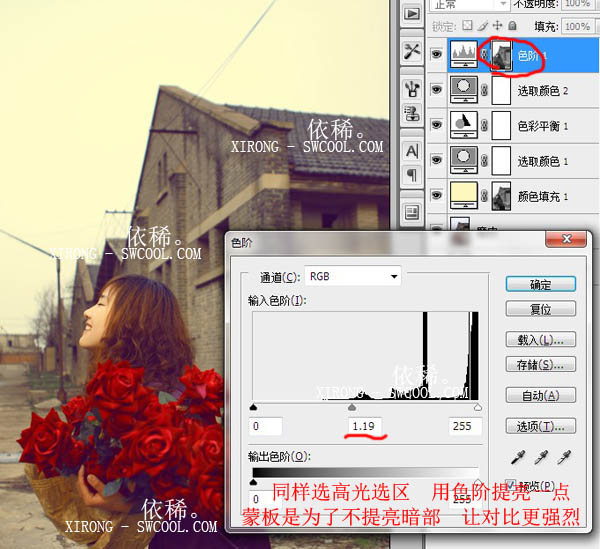Click the midtone input slider handle
This screenshot has height=549, width=600.
[x=351, y=408]
